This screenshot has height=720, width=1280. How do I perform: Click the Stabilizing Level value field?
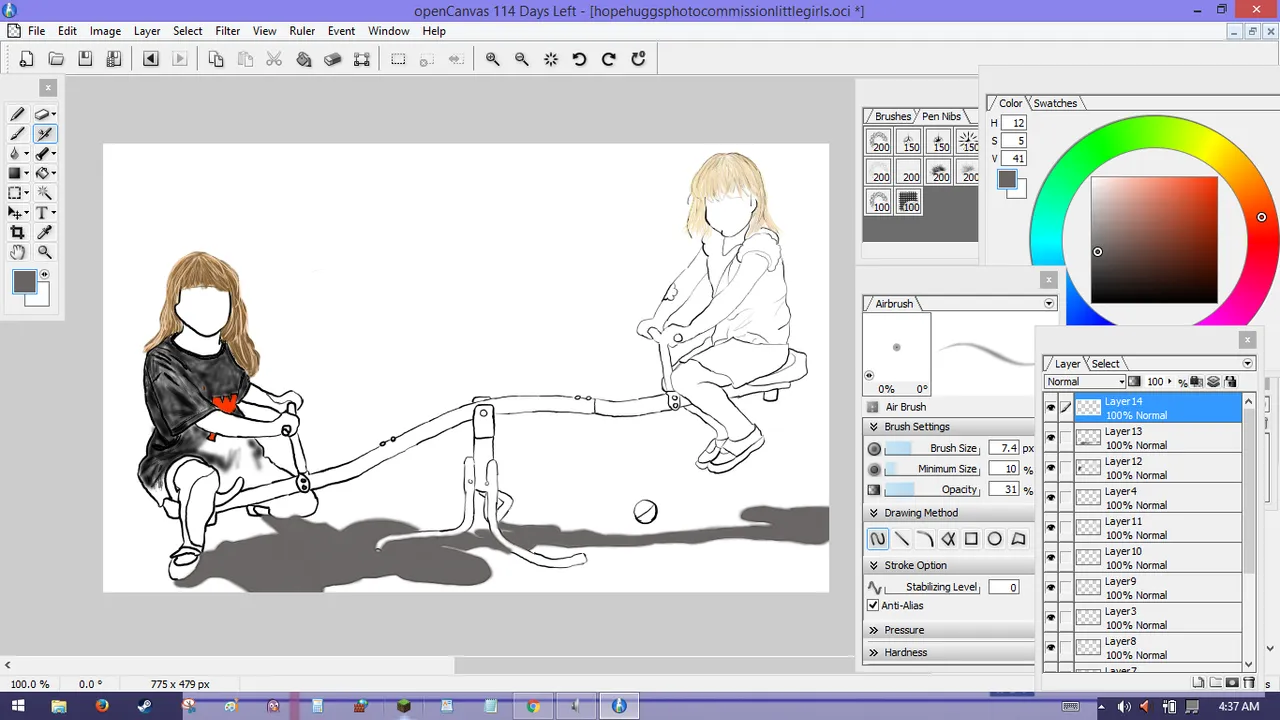click(x=1004, y=587)
